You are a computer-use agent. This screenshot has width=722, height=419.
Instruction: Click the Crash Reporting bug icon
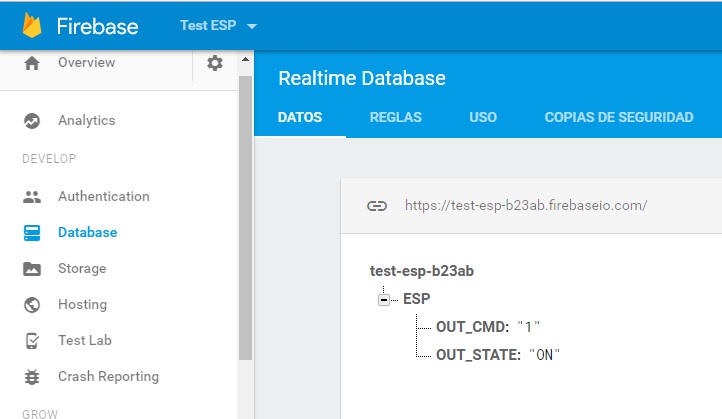tap(32, 377)
